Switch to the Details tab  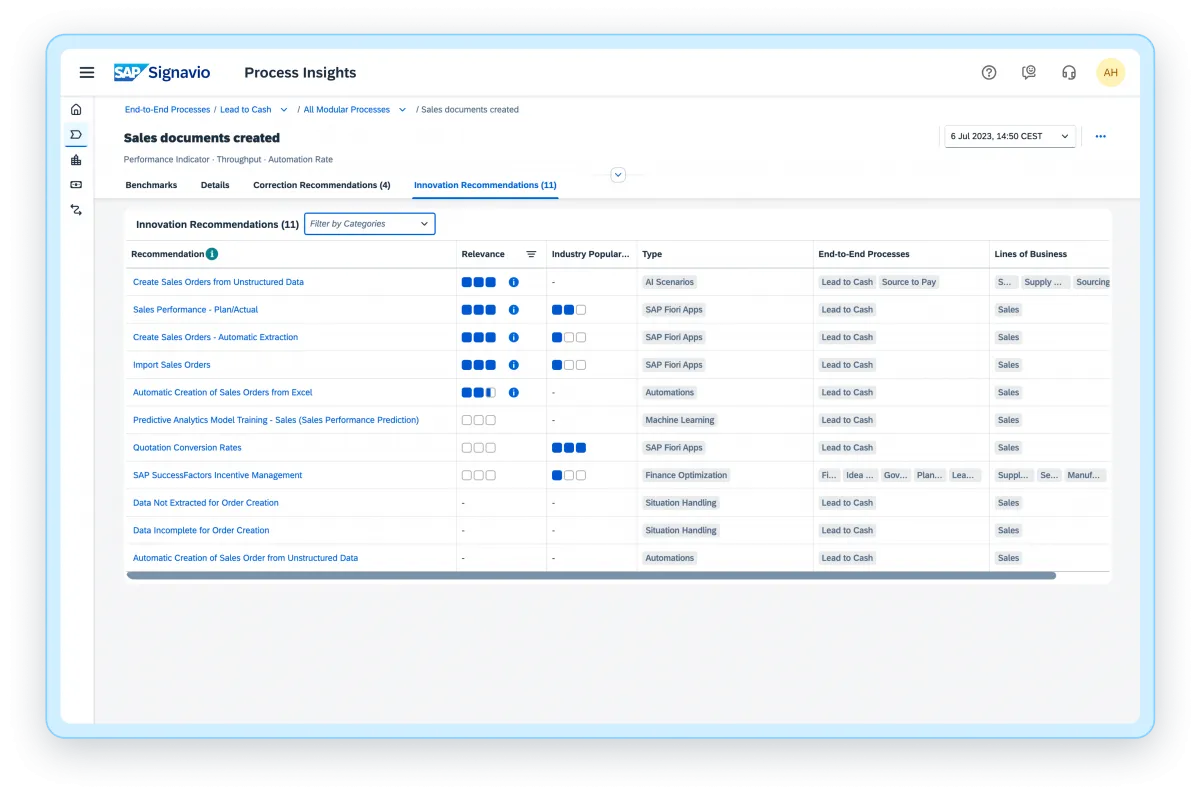click(215, 185)
